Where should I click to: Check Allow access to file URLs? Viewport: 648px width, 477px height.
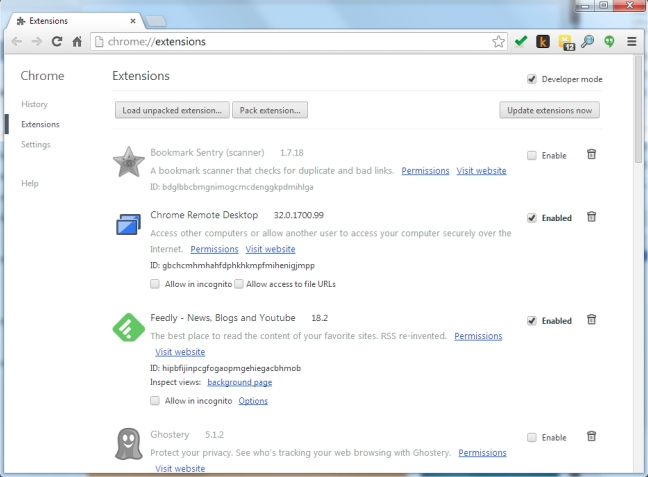[x=239, y=284]
